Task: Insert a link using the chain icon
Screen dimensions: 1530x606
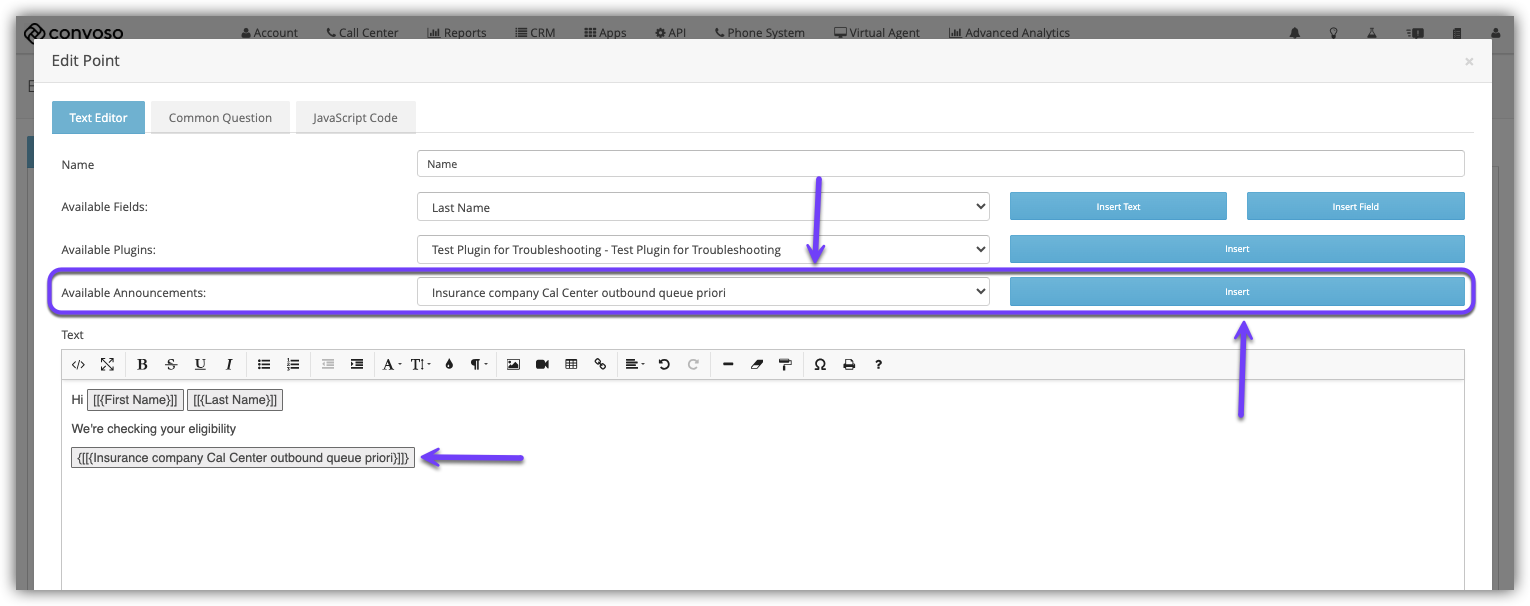Action: (600, 365)
